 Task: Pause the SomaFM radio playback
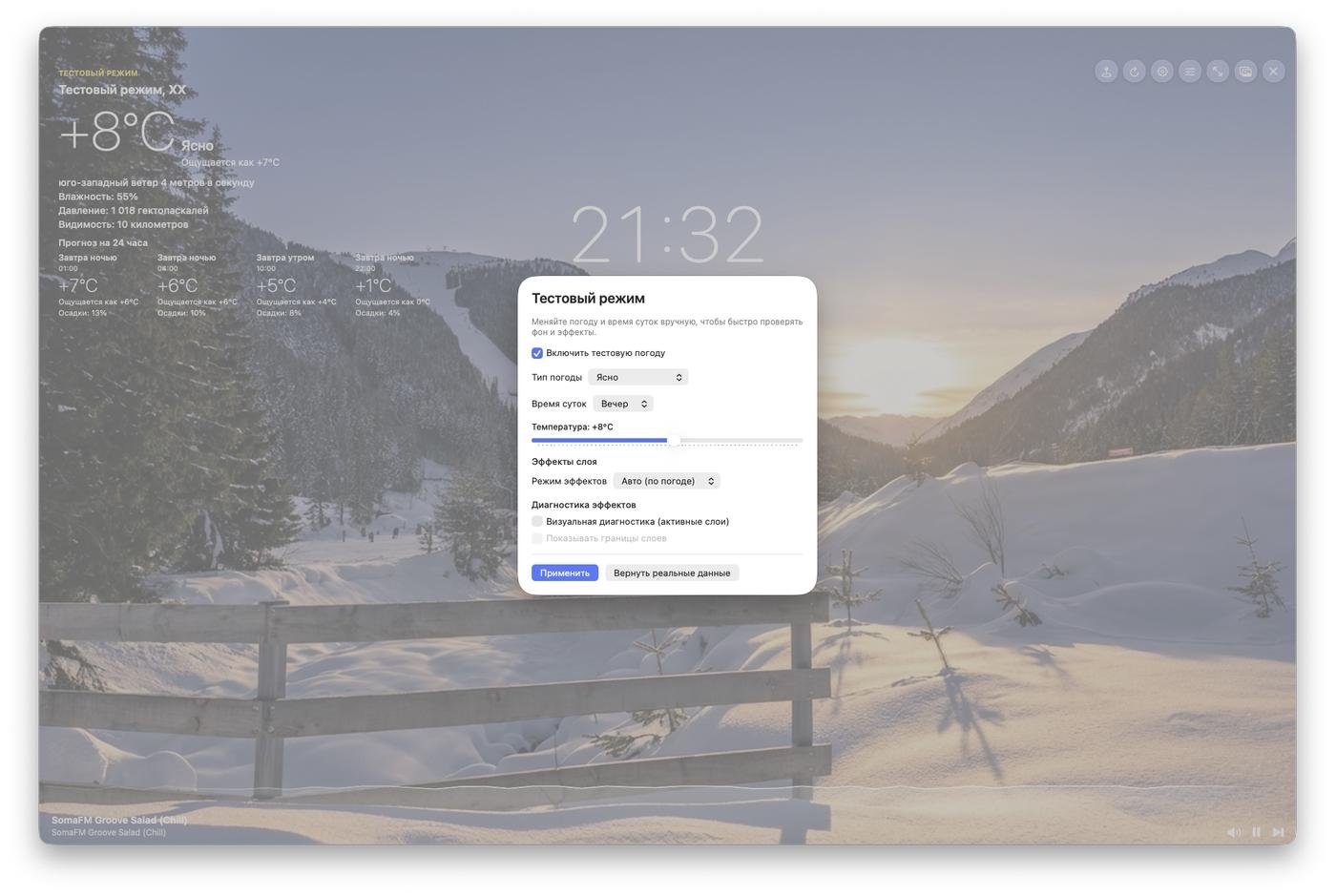(x=1256, y=832)
